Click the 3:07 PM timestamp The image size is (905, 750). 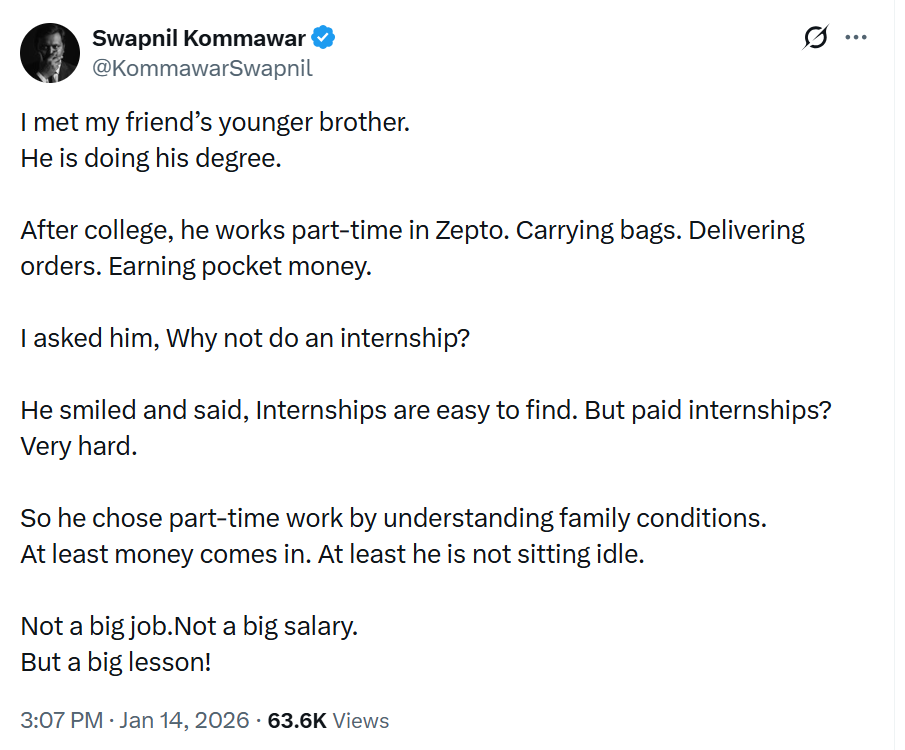(63, 720)
